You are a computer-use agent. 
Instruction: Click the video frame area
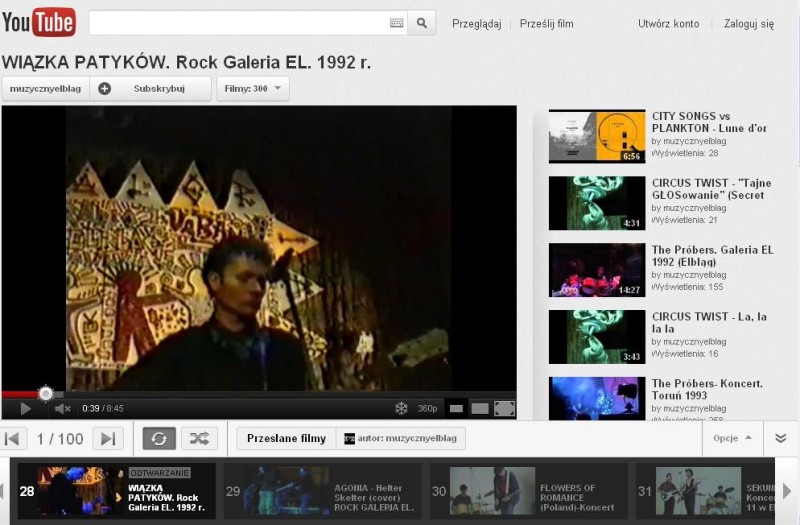[259, 248]
